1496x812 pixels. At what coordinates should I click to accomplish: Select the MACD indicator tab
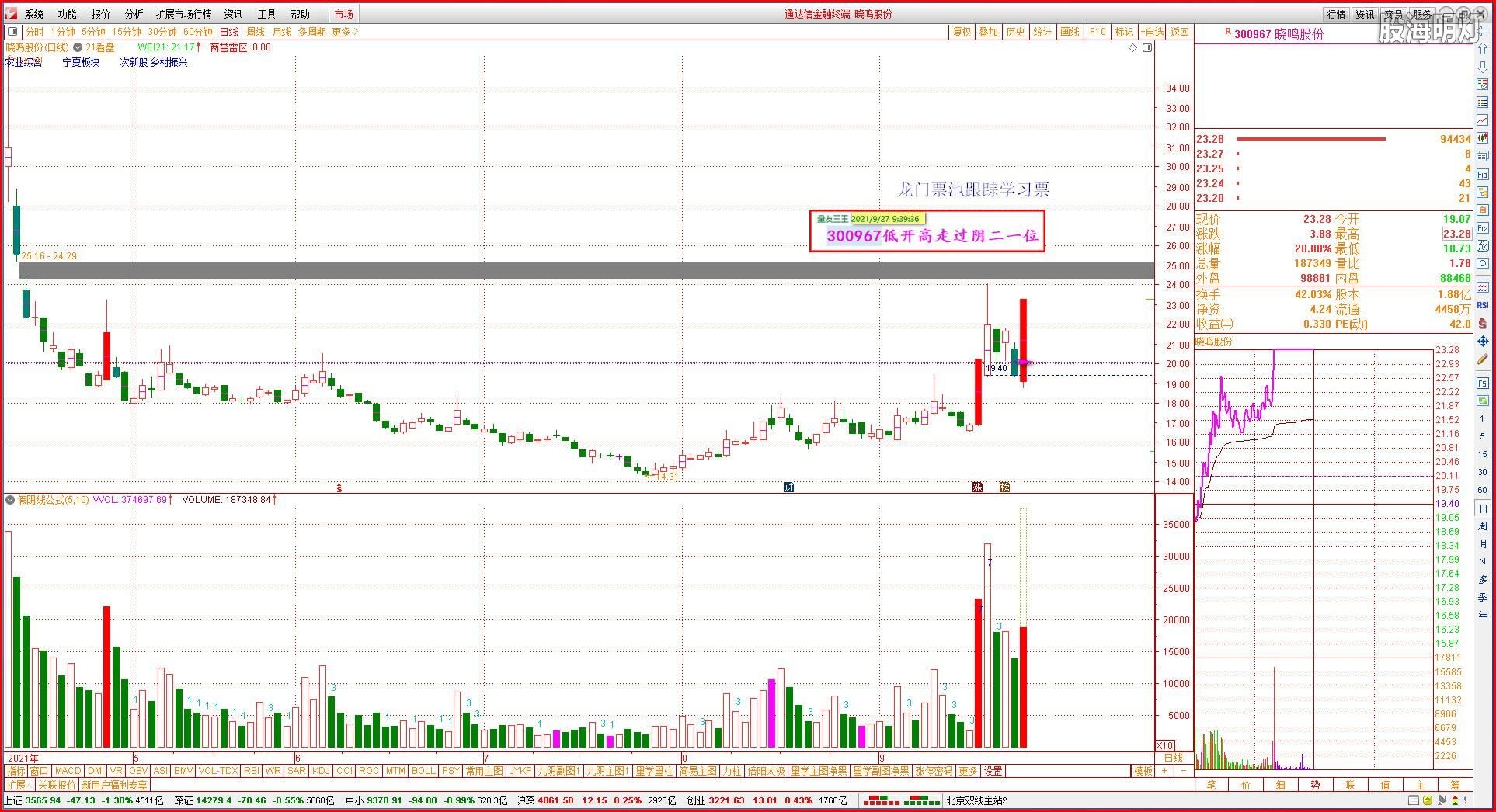[68, 771]
